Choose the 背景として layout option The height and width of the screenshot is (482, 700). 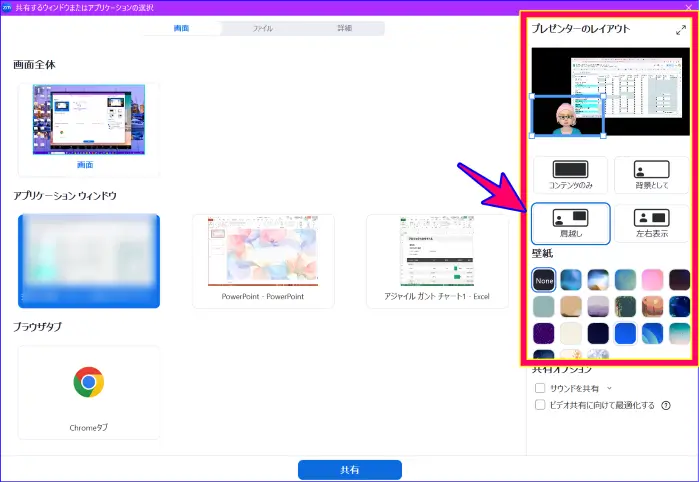pos(652,176)
